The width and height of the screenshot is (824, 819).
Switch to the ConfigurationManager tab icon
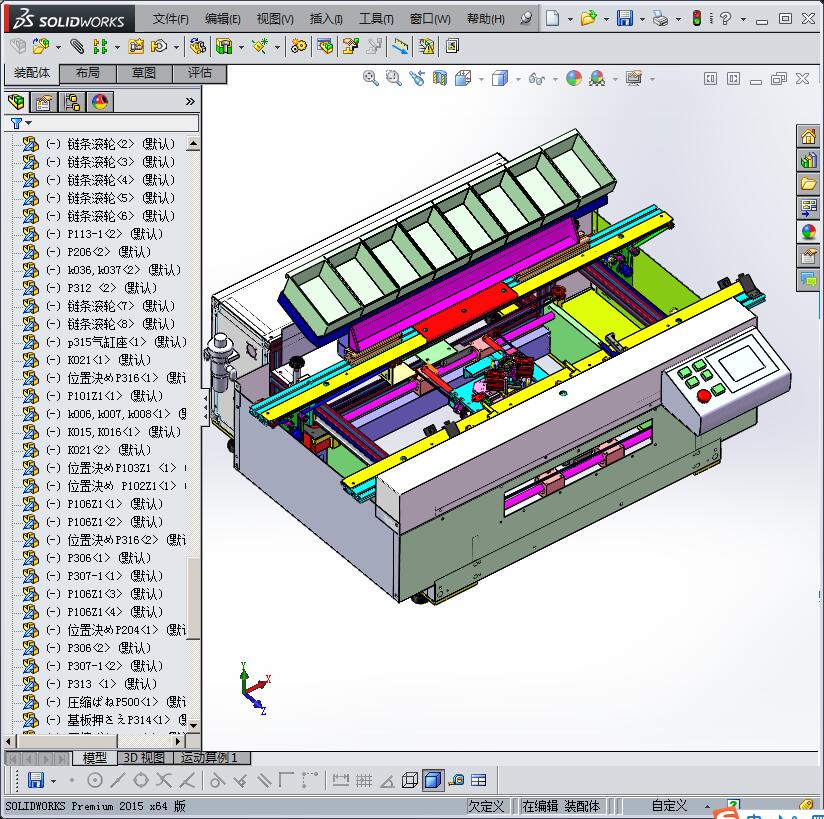tap(72, 102)
